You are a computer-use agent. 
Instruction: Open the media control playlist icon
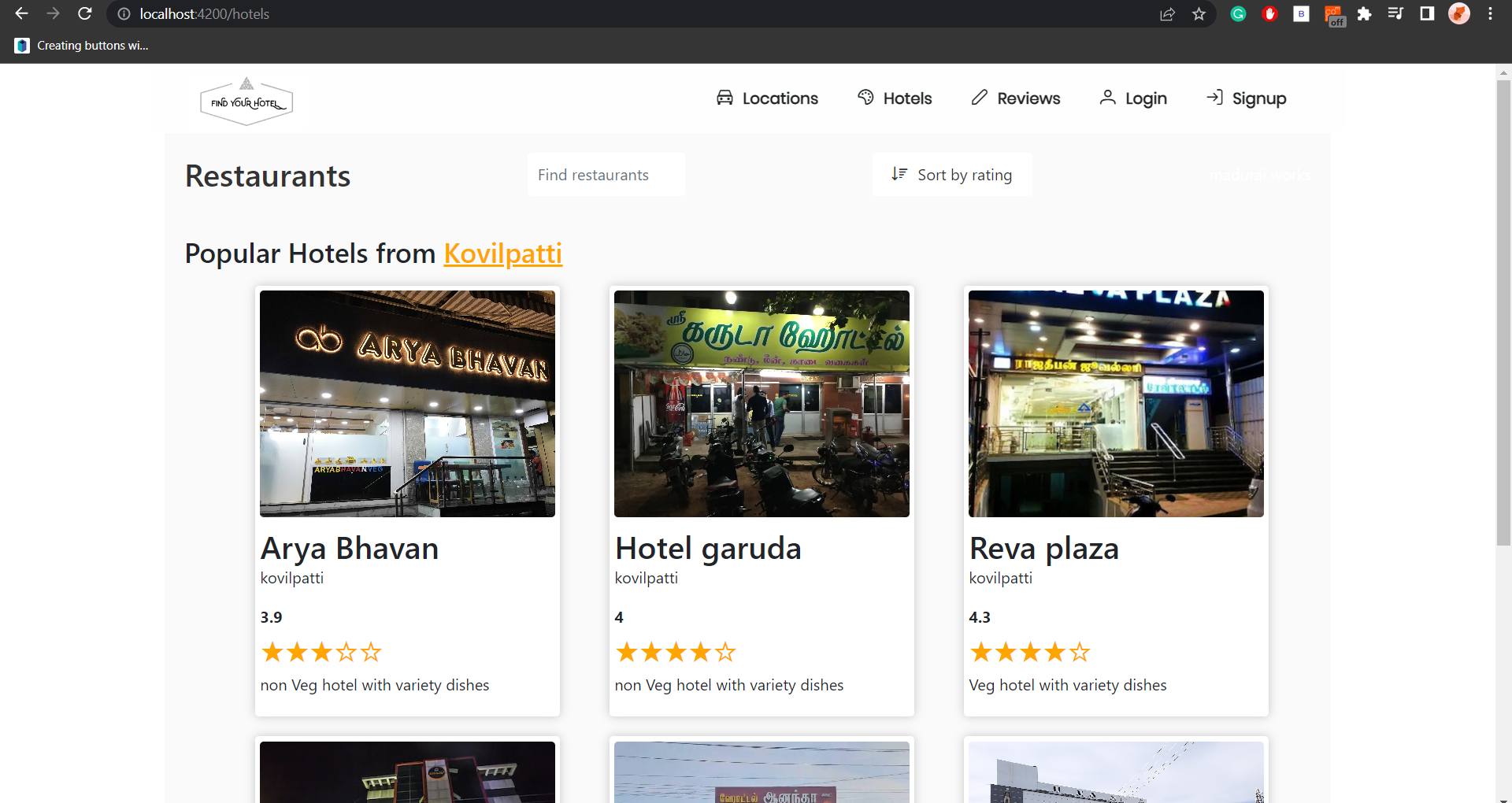click(x=1395, y=14)
